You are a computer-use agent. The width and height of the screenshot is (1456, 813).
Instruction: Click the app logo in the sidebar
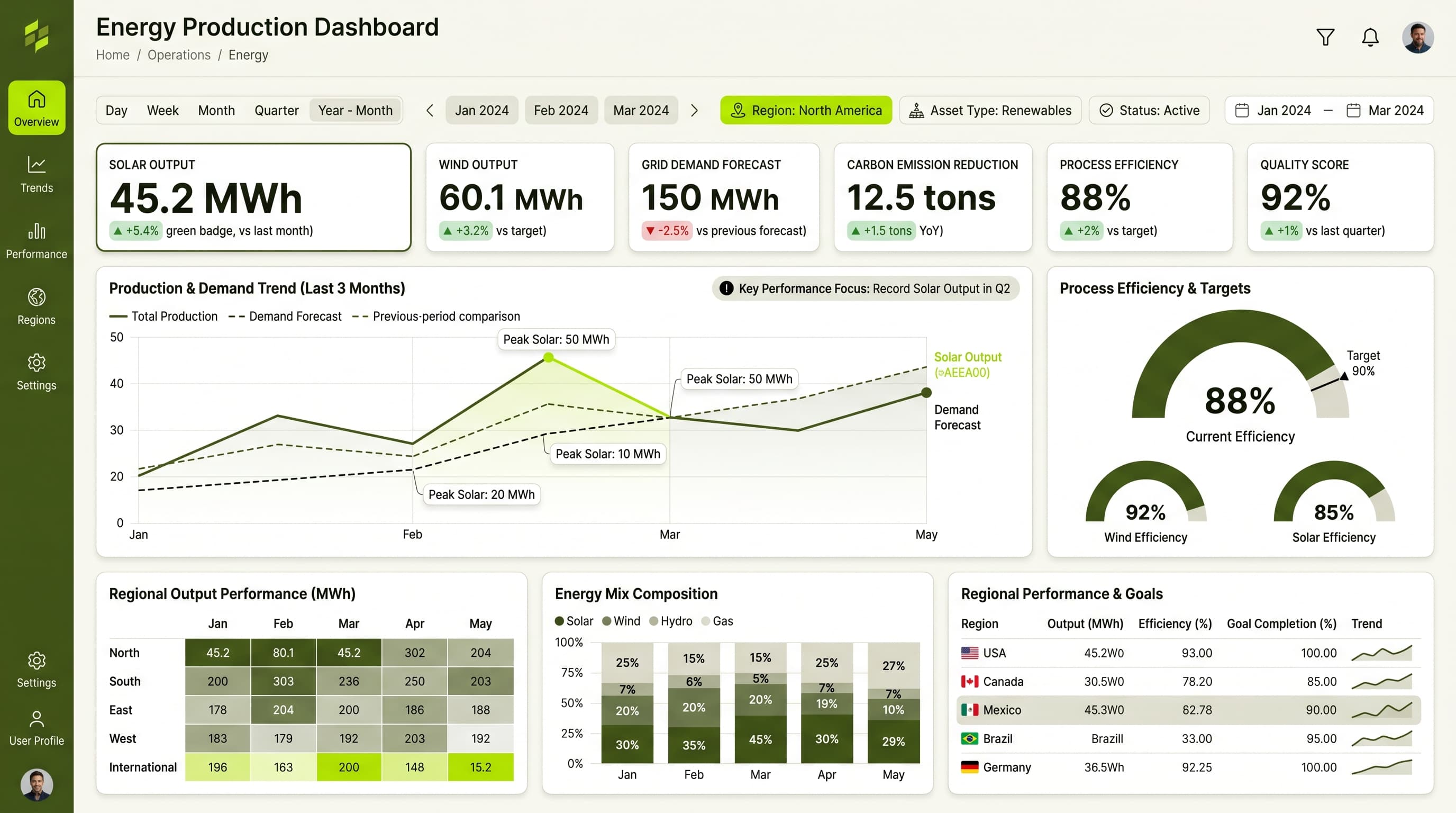(37, 35)
